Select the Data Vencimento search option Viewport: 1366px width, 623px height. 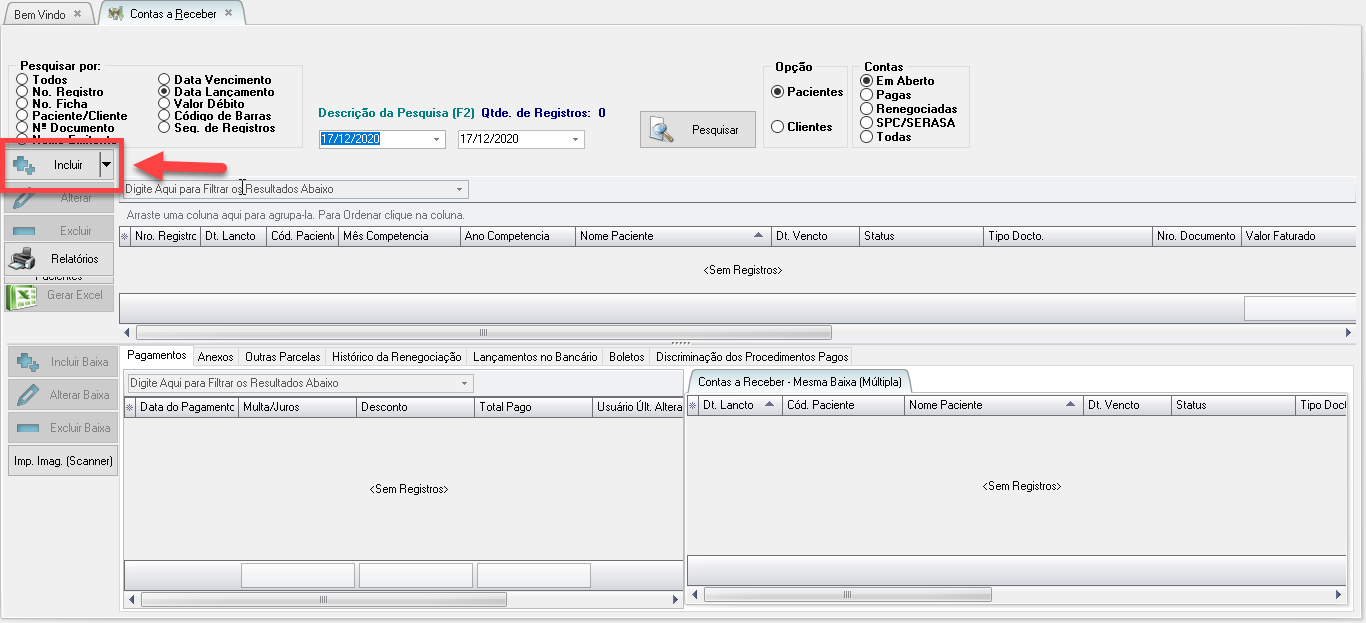[165, 80]
